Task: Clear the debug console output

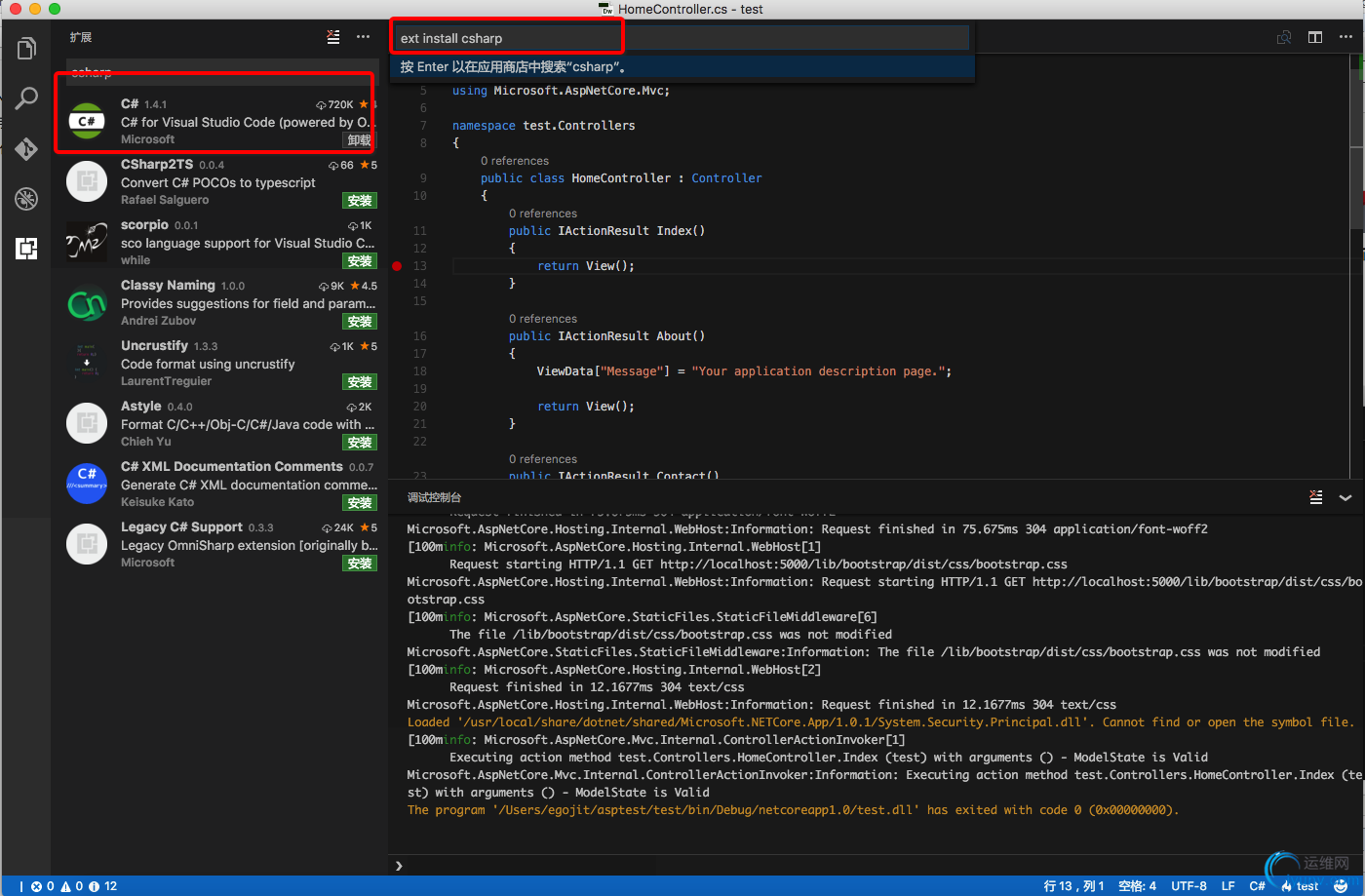Action: point(1315,497)
